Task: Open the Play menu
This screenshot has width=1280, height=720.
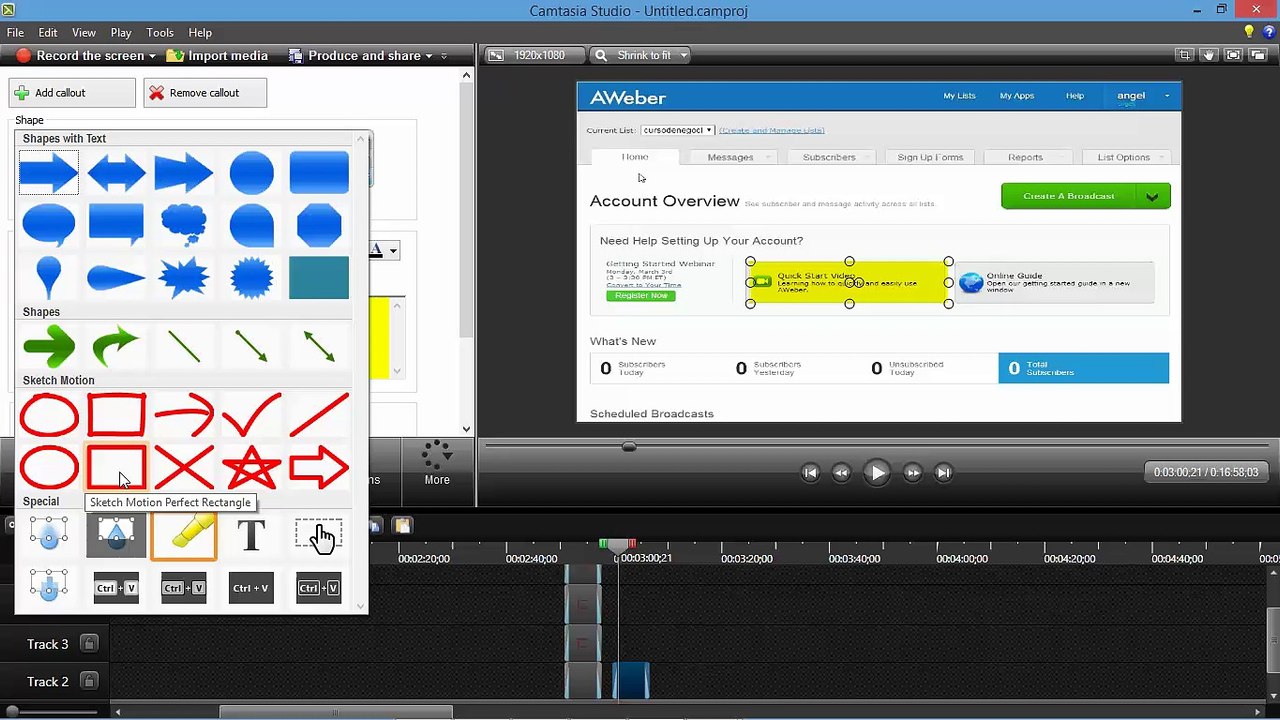Action: 121,33
